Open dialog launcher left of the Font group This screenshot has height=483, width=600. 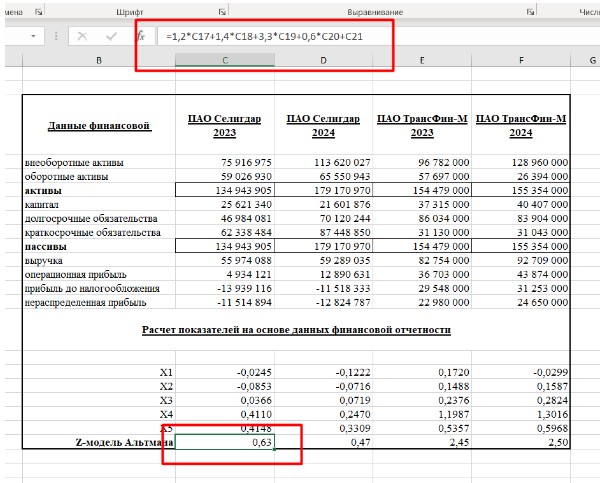click(x=37, y=9)
